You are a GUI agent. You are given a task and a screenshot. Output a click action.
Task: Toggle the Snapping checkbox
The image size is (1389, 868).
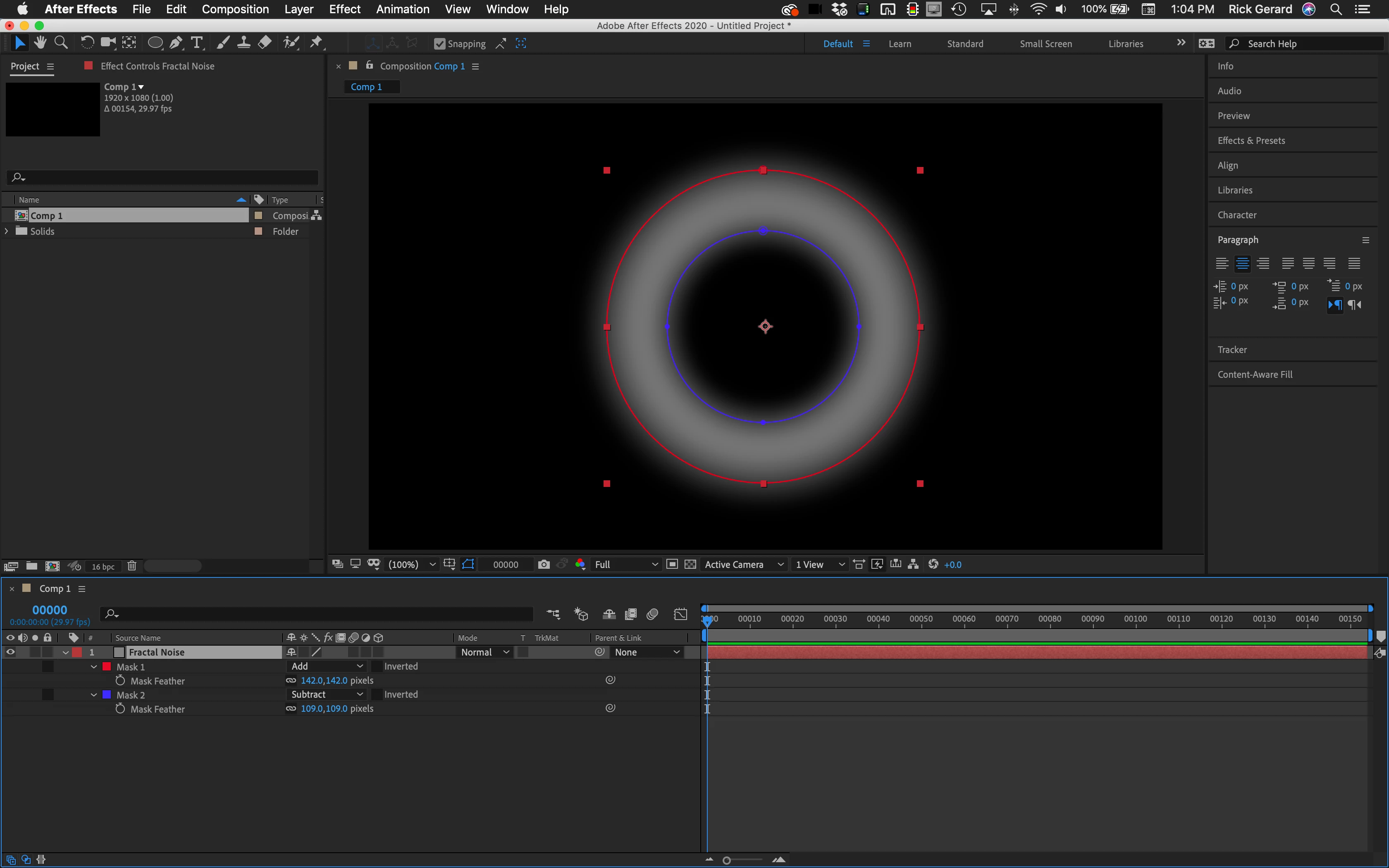click(440, 44)
